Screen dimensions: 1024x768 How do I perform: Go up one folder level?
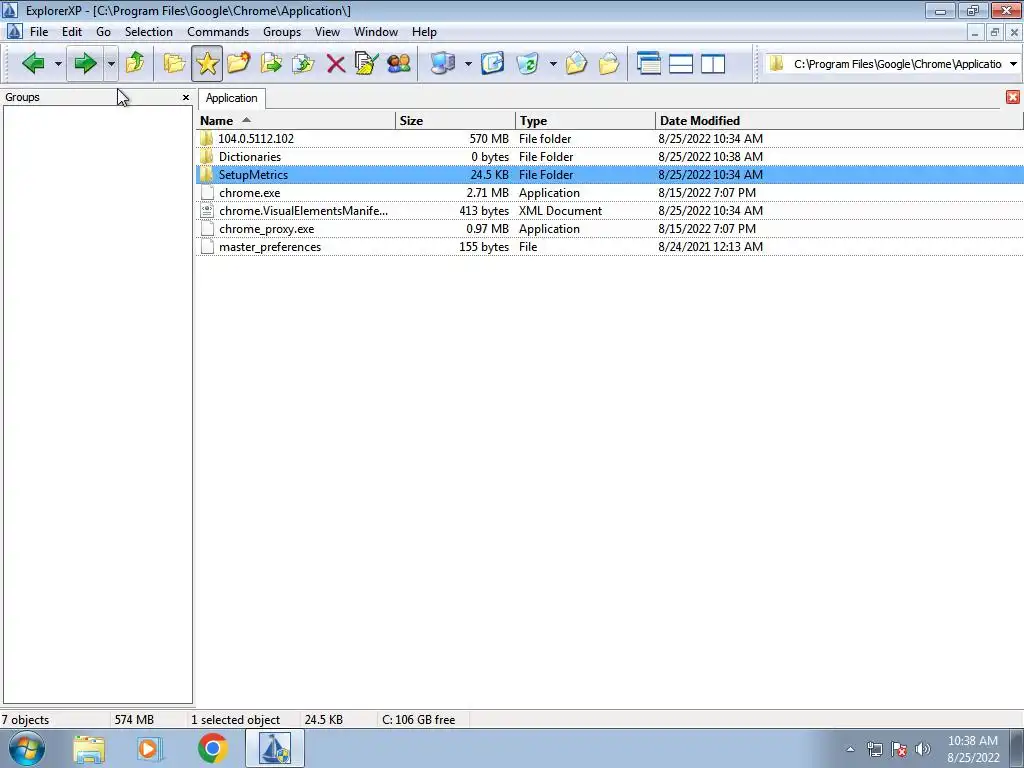[x=135, y=63]
